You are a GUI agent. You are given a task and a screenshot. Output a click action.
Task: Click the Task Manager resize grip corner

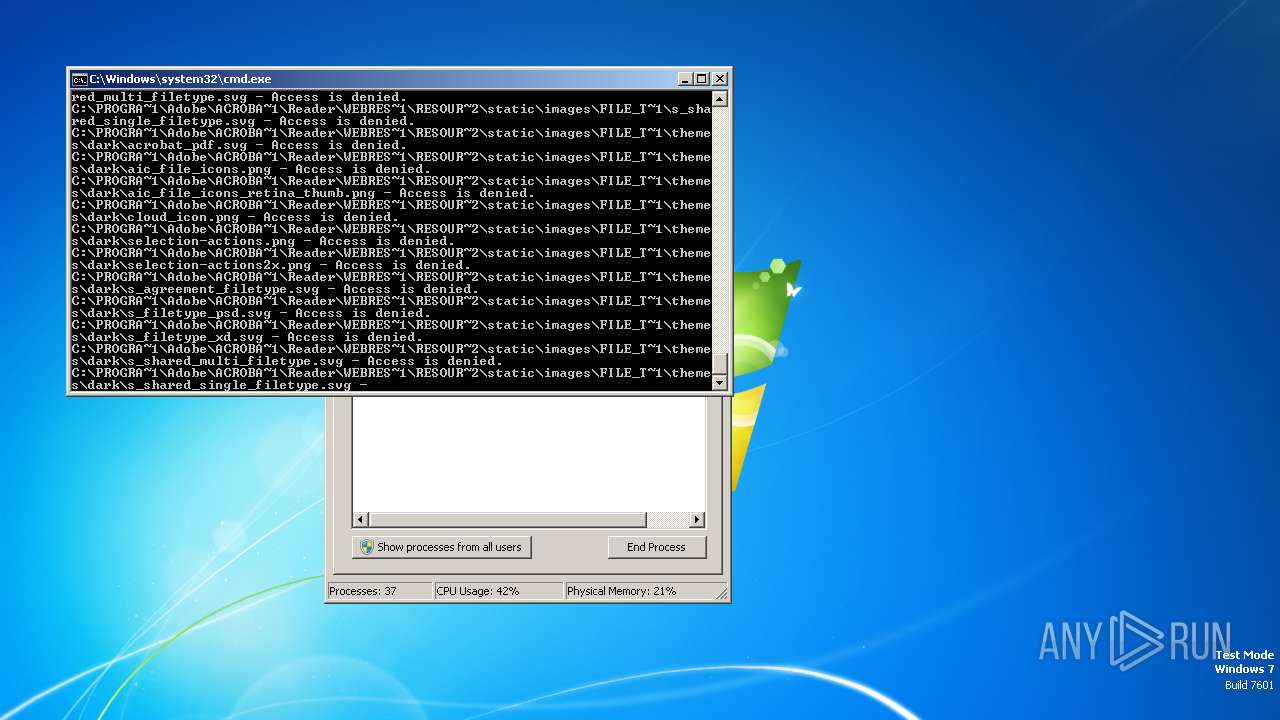click(x=721, y=593)
